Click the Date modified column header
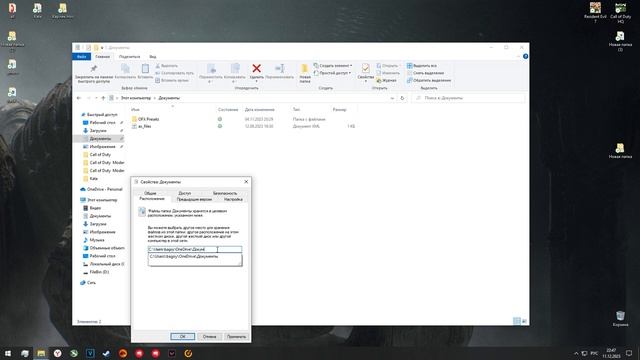This screenshot has width=640, height=360. click(260, 109)
